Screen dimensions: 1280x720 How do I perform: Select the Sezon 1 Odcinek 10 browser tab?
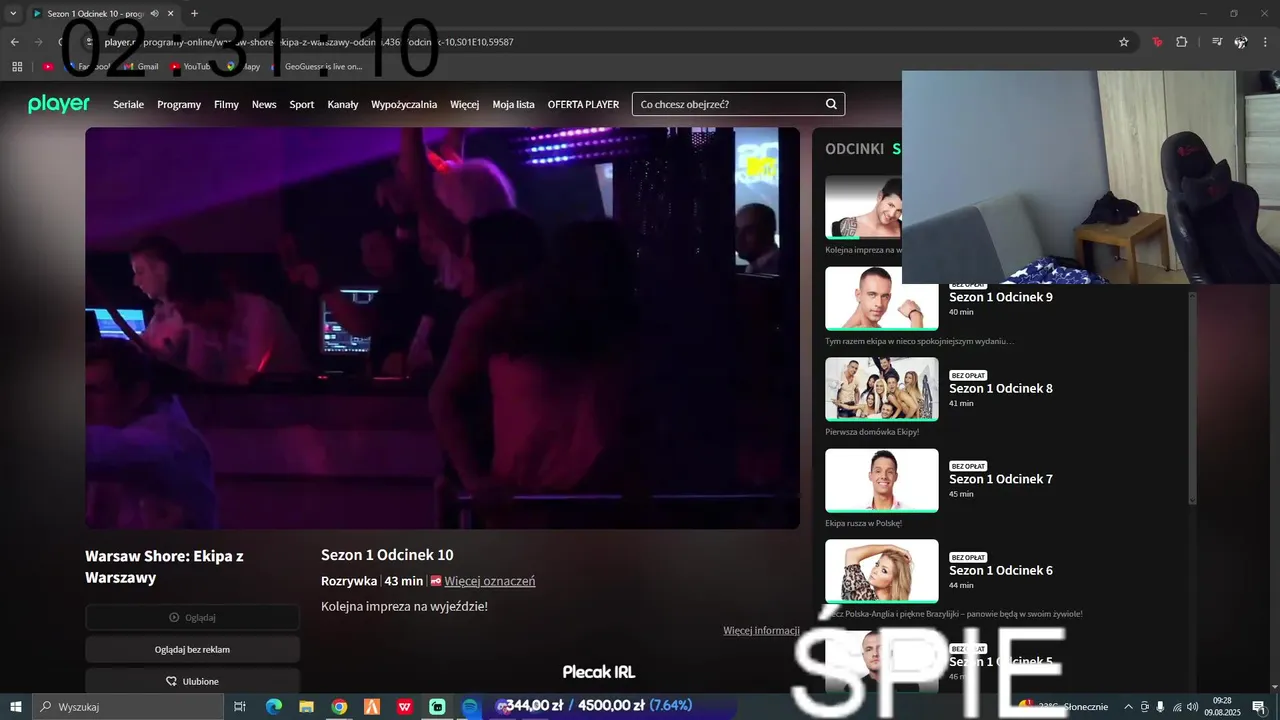coord(102,14)
